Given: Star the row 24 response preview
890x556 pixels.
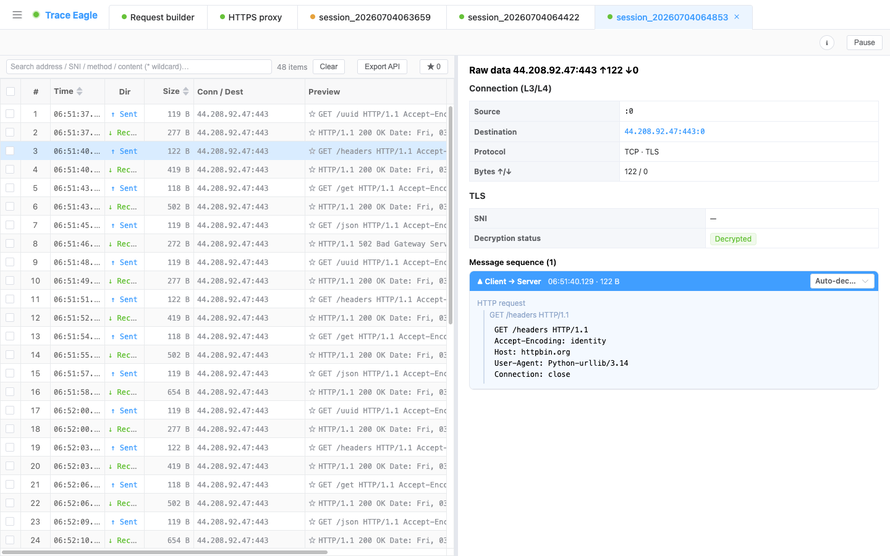Looking at the screenshot, I should coord(312,541).
